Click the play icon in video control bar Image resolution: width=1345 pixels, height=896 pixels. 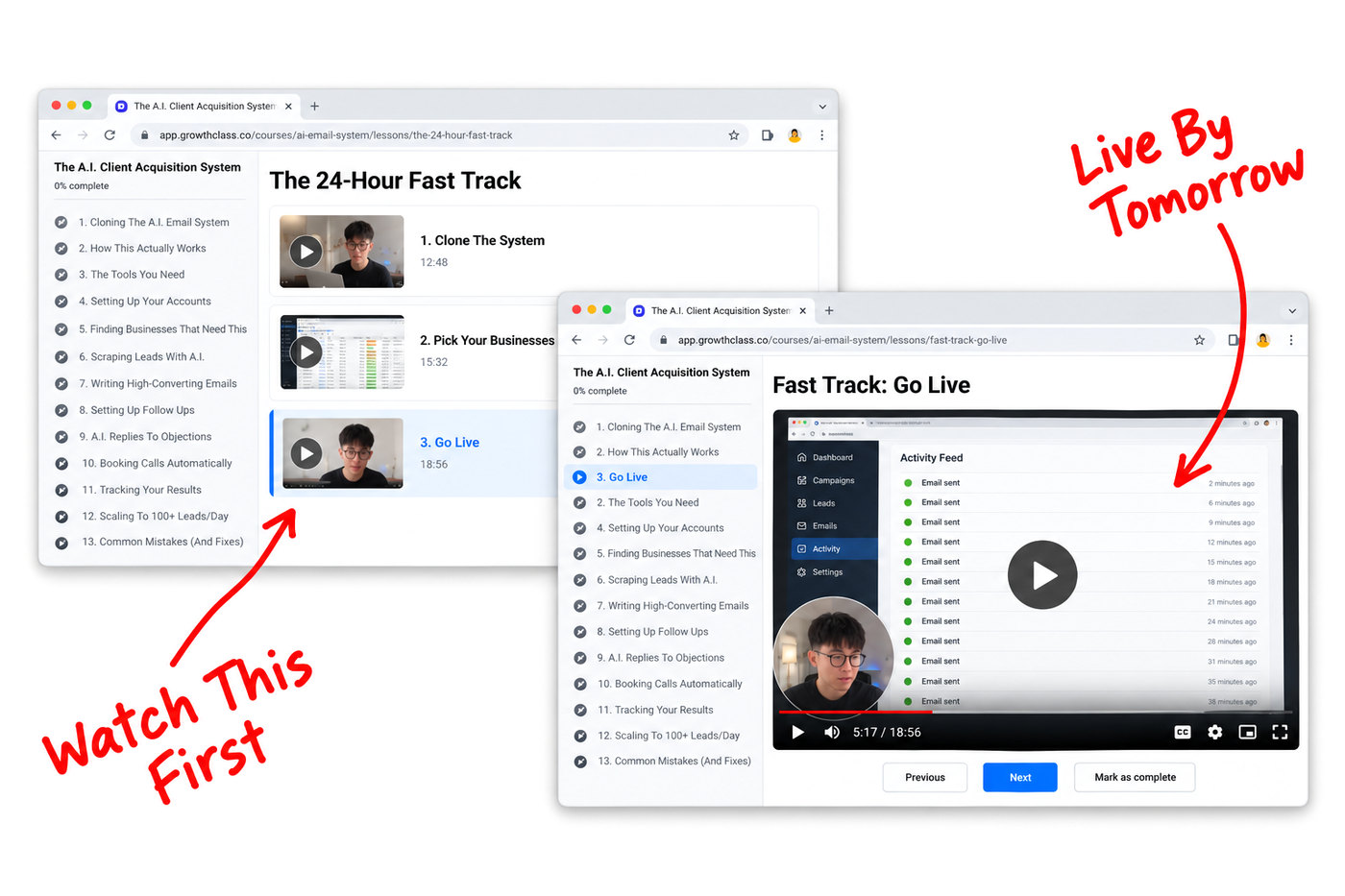click(x=797, y=732)
